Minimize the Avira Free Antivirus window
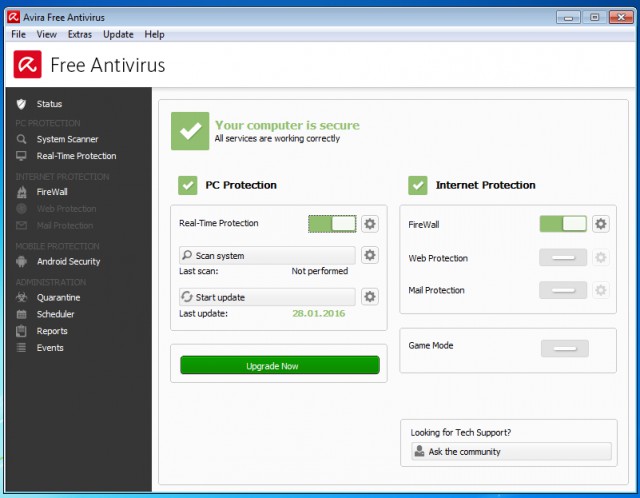The image size is (640, 498). [x=568, y=17]
